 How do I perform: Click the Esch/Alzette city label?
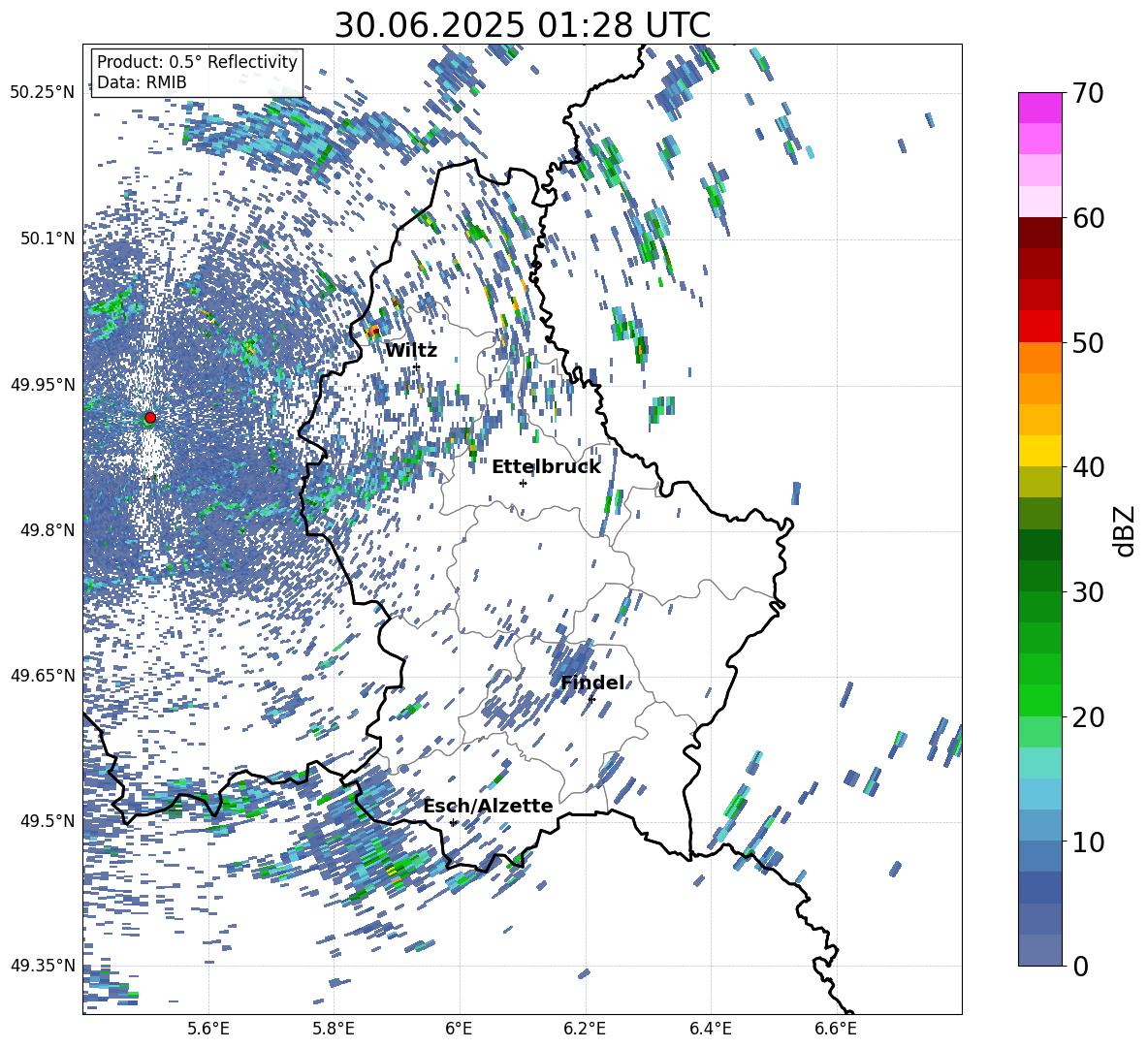click(488, 806)
